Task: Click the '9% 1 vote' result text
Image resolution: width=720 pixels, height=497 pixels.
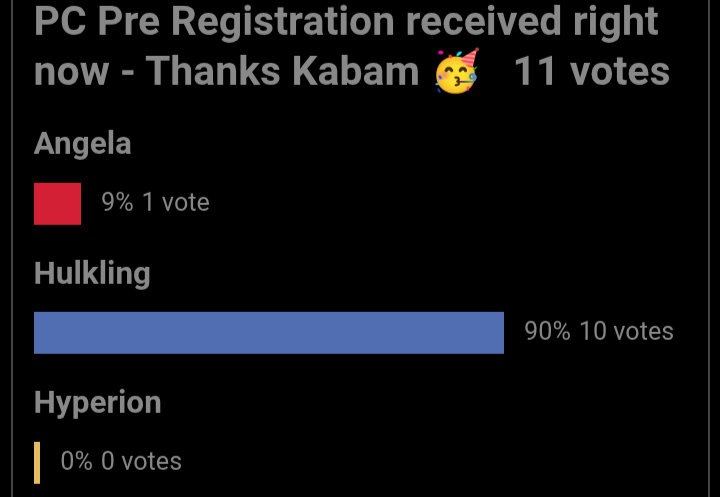Action: click(x=156, y=202)
